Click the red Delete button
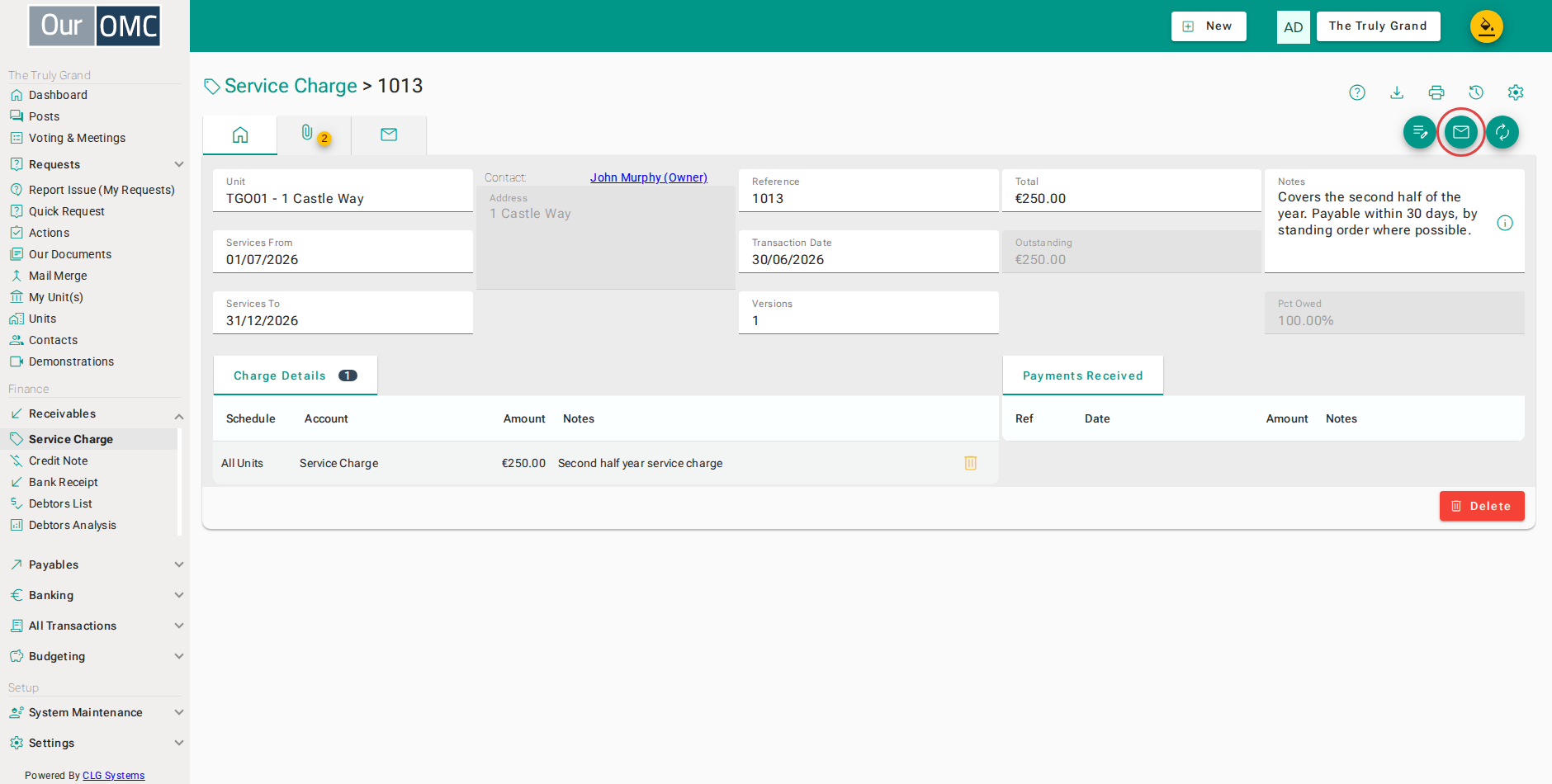The image size is (1552, 784). 1482,506
